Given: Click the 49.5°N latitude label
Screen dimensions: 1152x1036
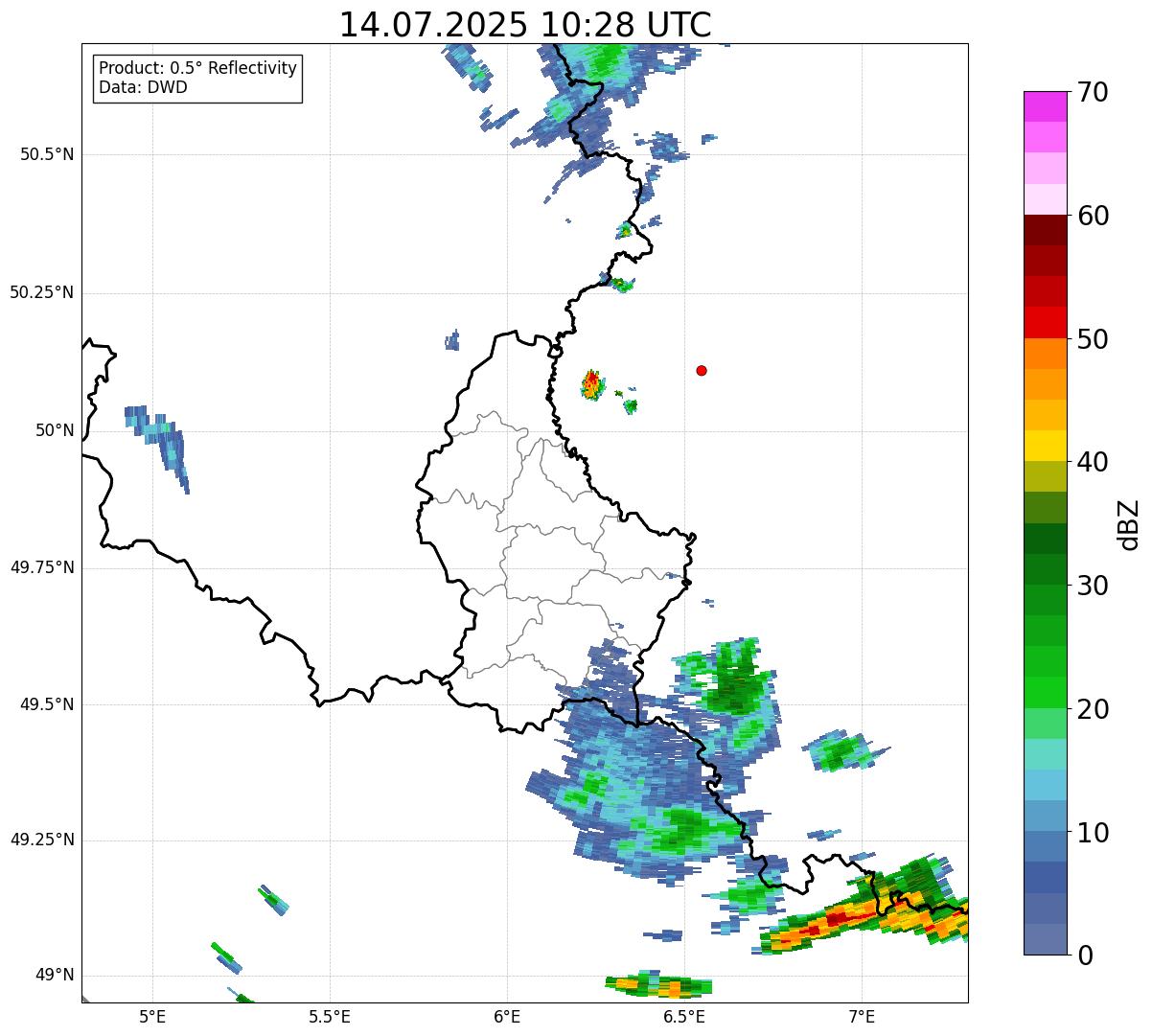Looking at the screenshot, I should pos(47,704).
